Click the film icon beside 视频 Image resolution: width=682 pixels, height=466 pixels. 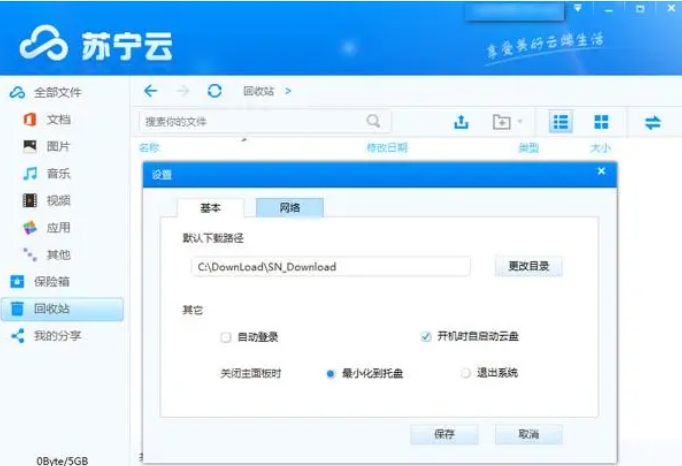coord(30,200)
